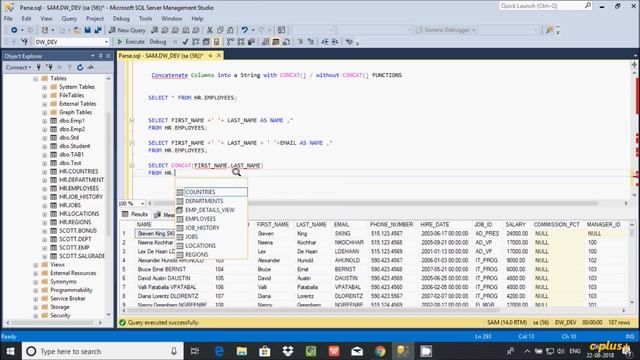The width and height of the screenshot is (640, 360).
Task: Click Uncomment selected lines icon
Action: click(x=311, y=42)
